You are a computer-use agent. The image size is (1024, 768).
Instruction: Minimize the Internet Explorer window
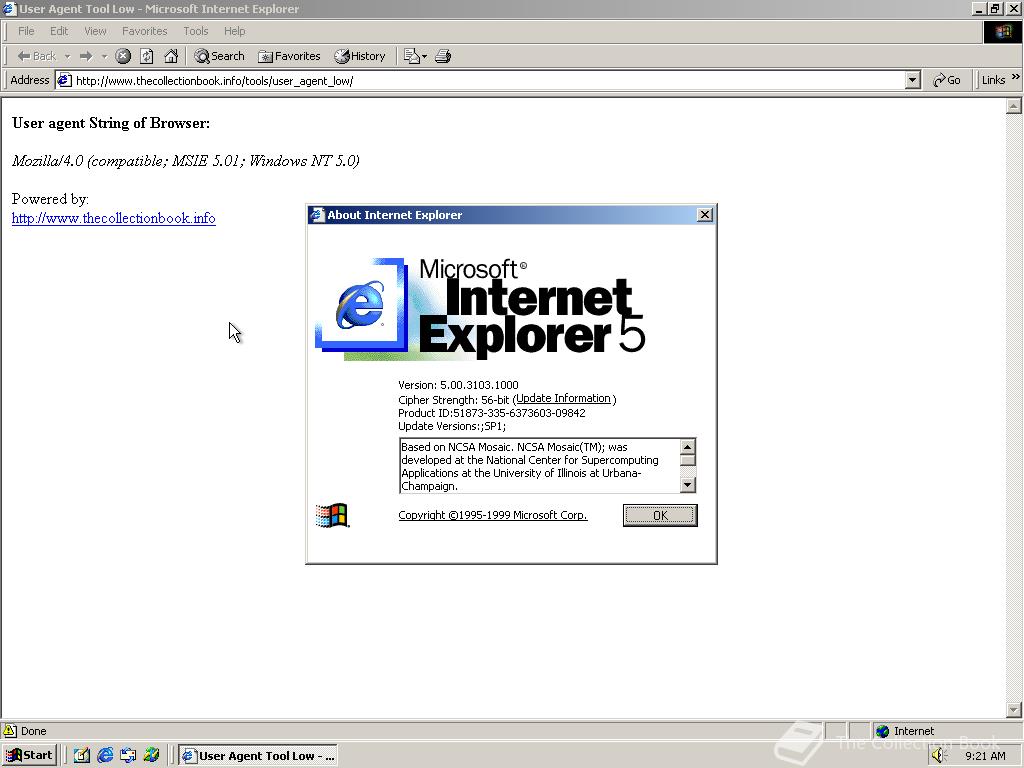pyautogui.click(x=979, y=8)
